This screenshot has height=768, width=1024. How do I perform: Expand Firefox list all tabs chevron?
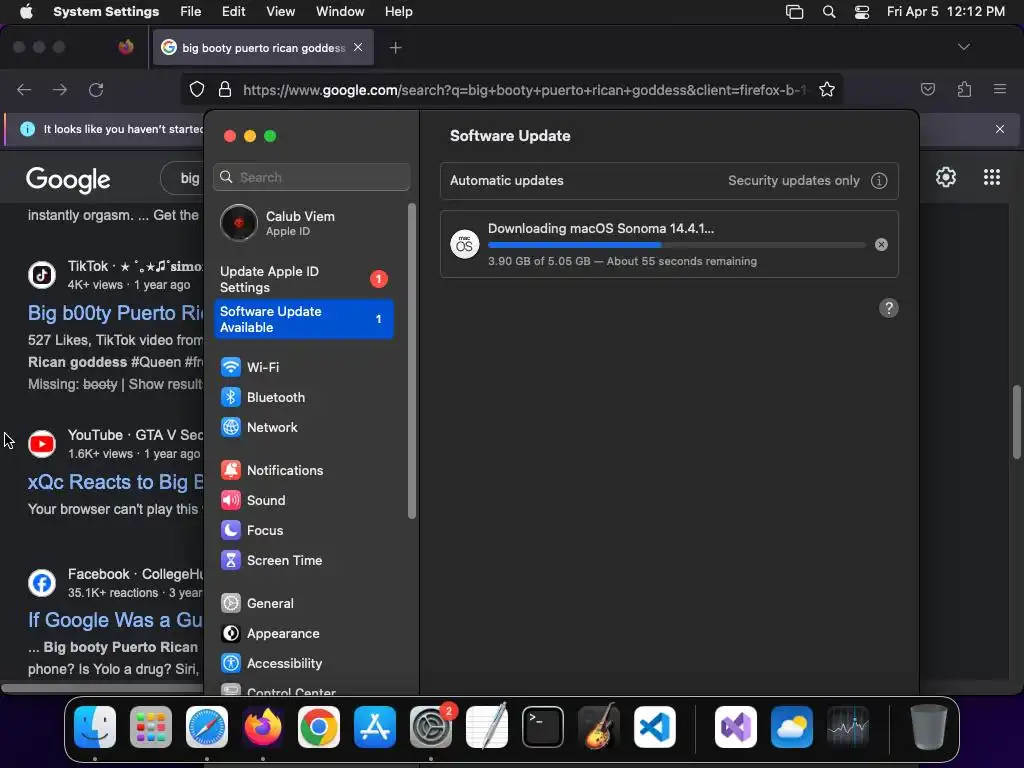(963, 47)
